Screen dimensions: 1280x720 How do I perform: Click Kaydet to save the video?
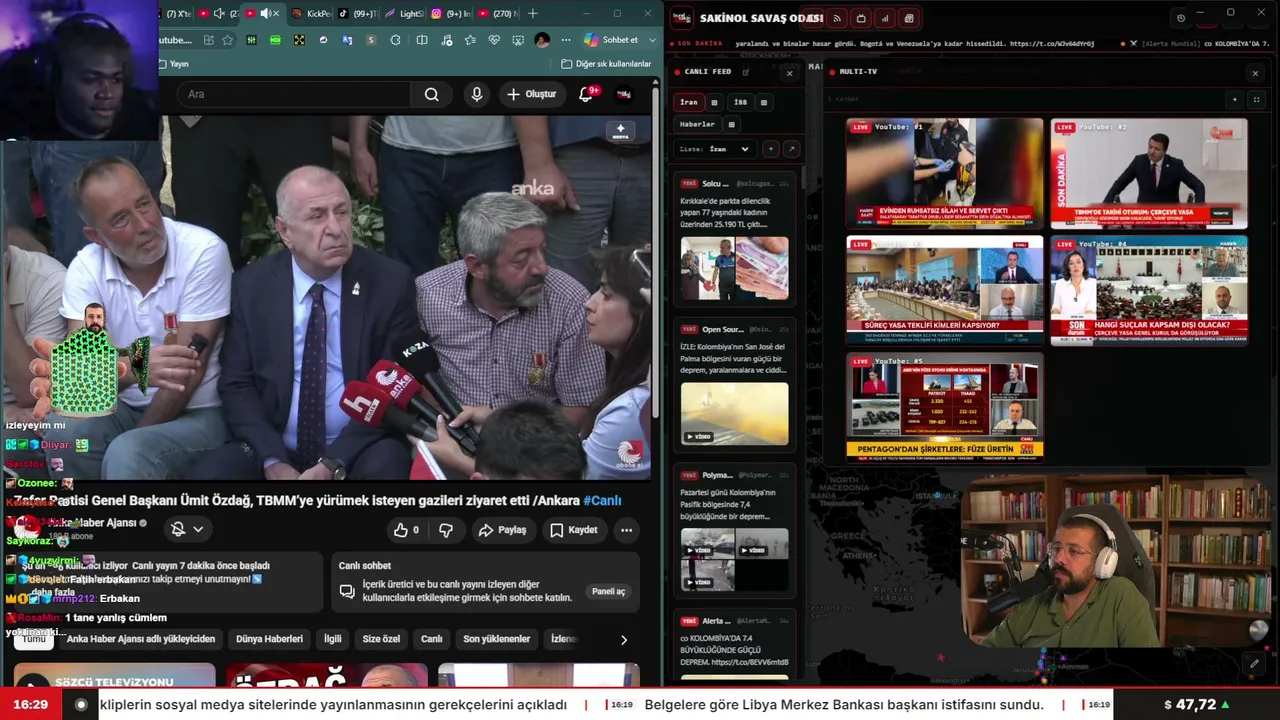point(573,530)
